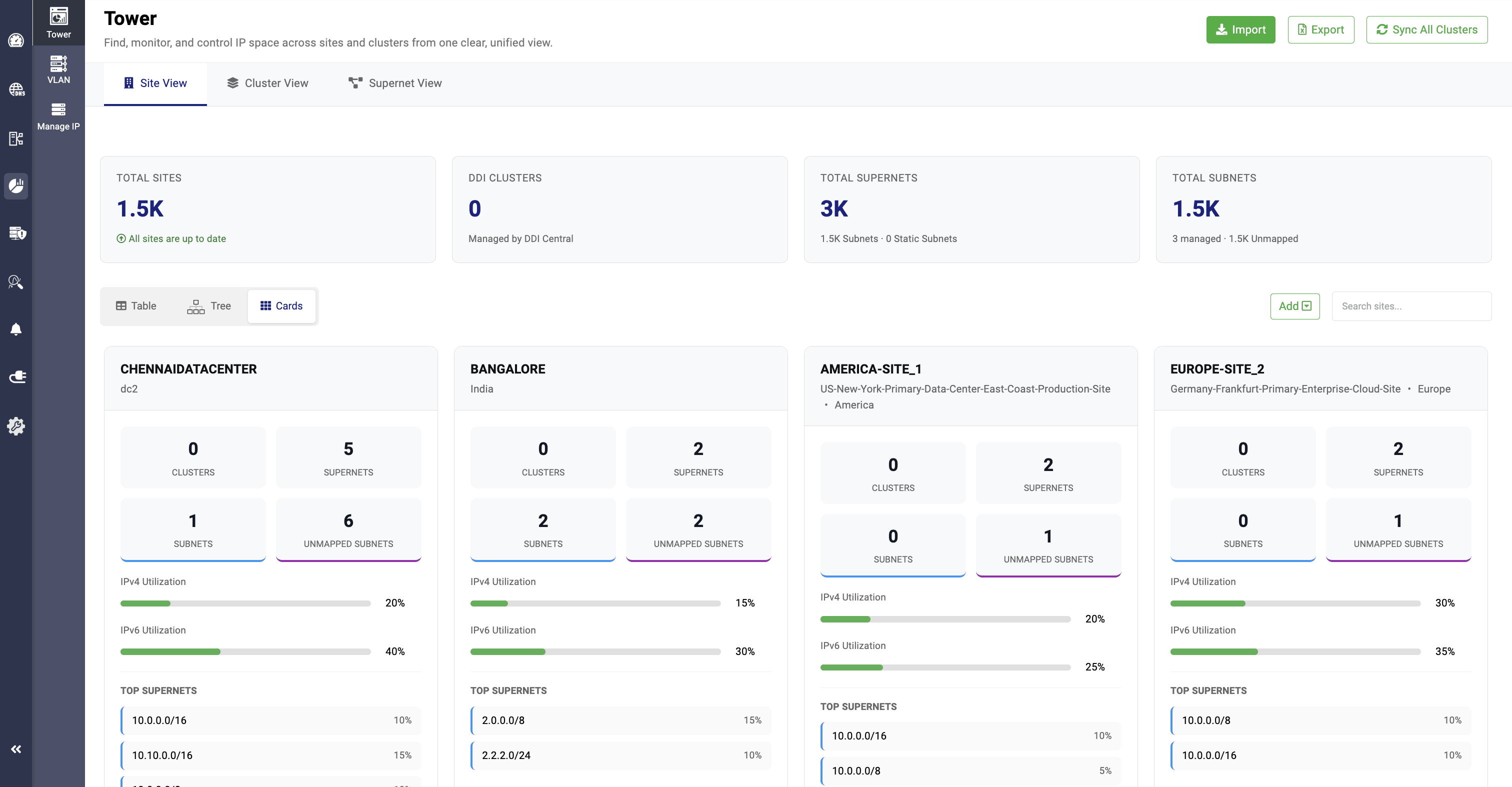Click Sync All Clusters button
Screen dimensions: 1512x787
point(1426,30)
